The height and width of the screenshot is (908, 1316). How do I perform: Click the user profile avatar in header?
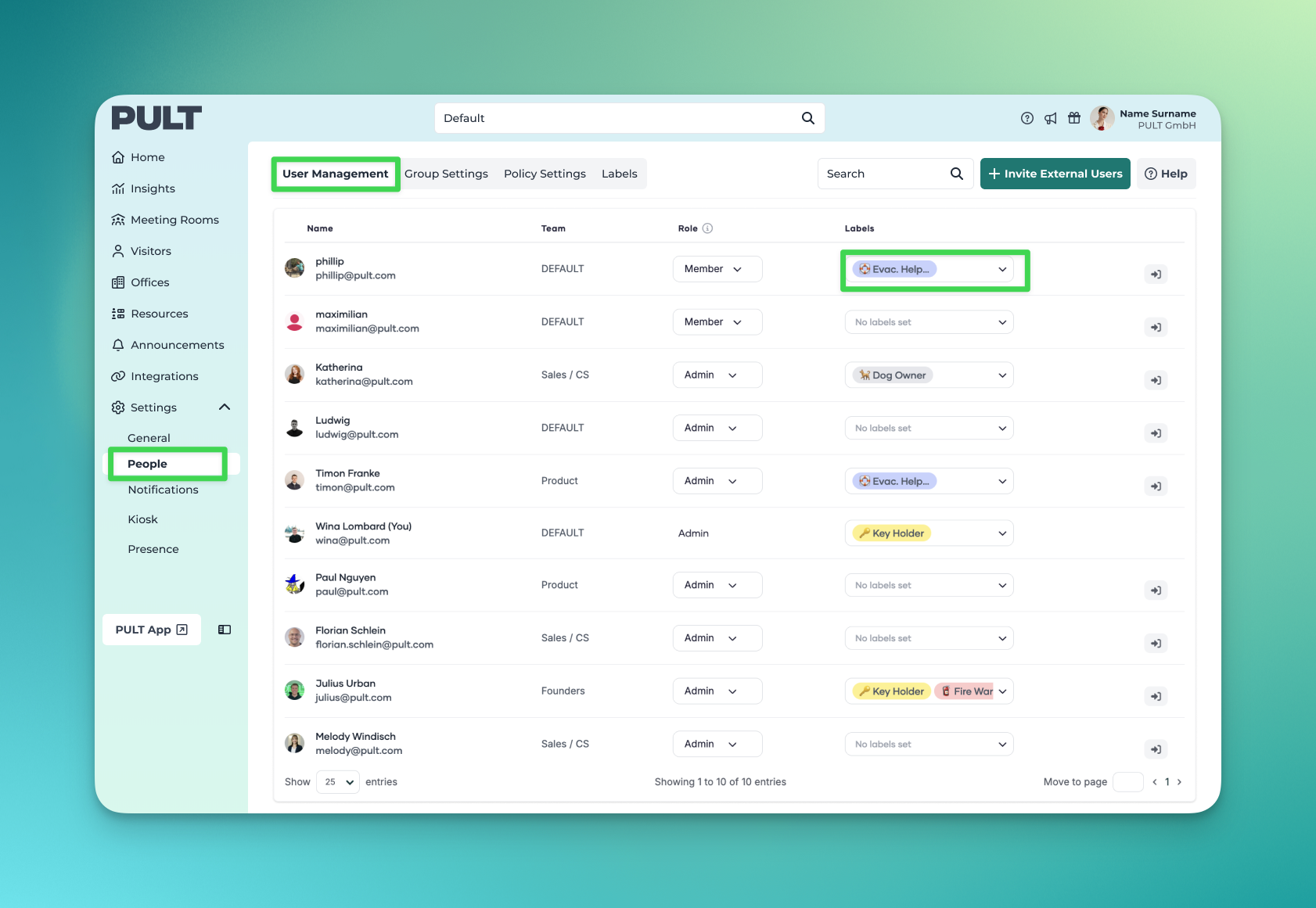tap(1102, 119)
